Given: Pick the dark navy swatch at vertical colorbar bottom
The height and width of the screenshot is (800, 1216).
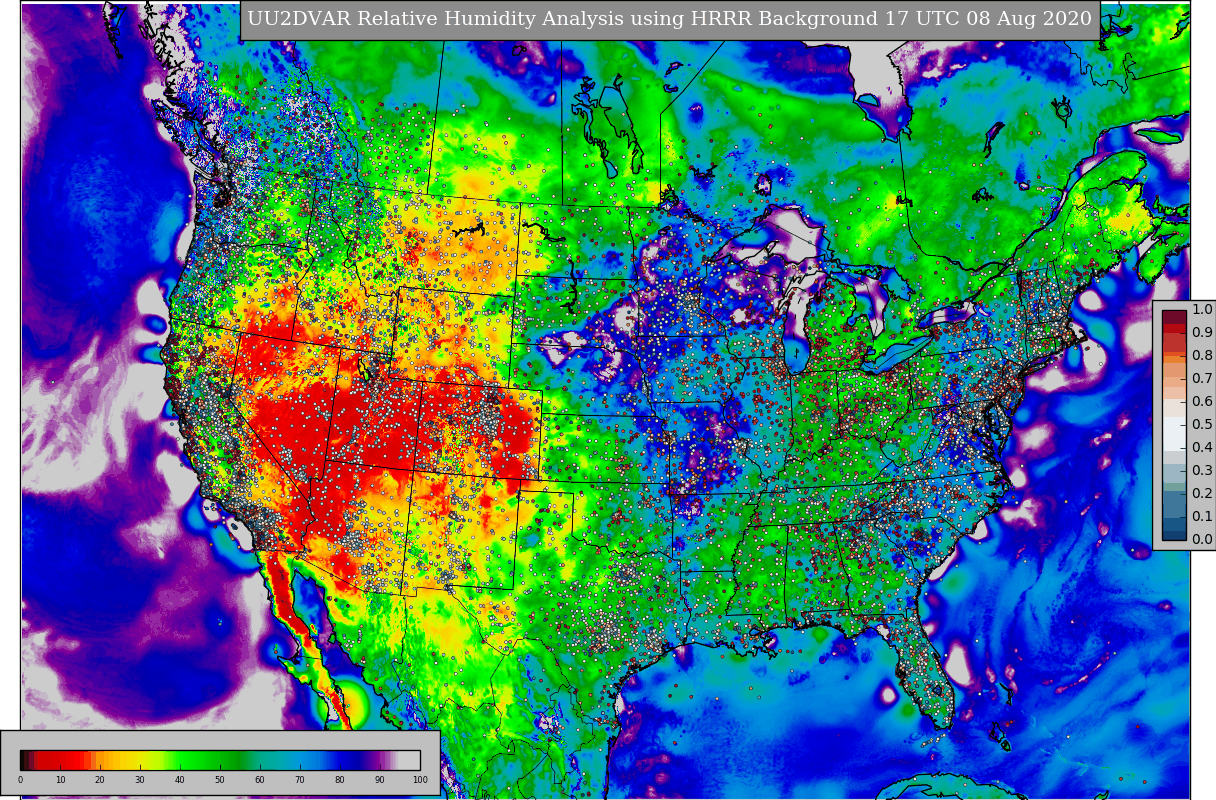Looking at the screenshot, I should click(x=1174, y=535).
